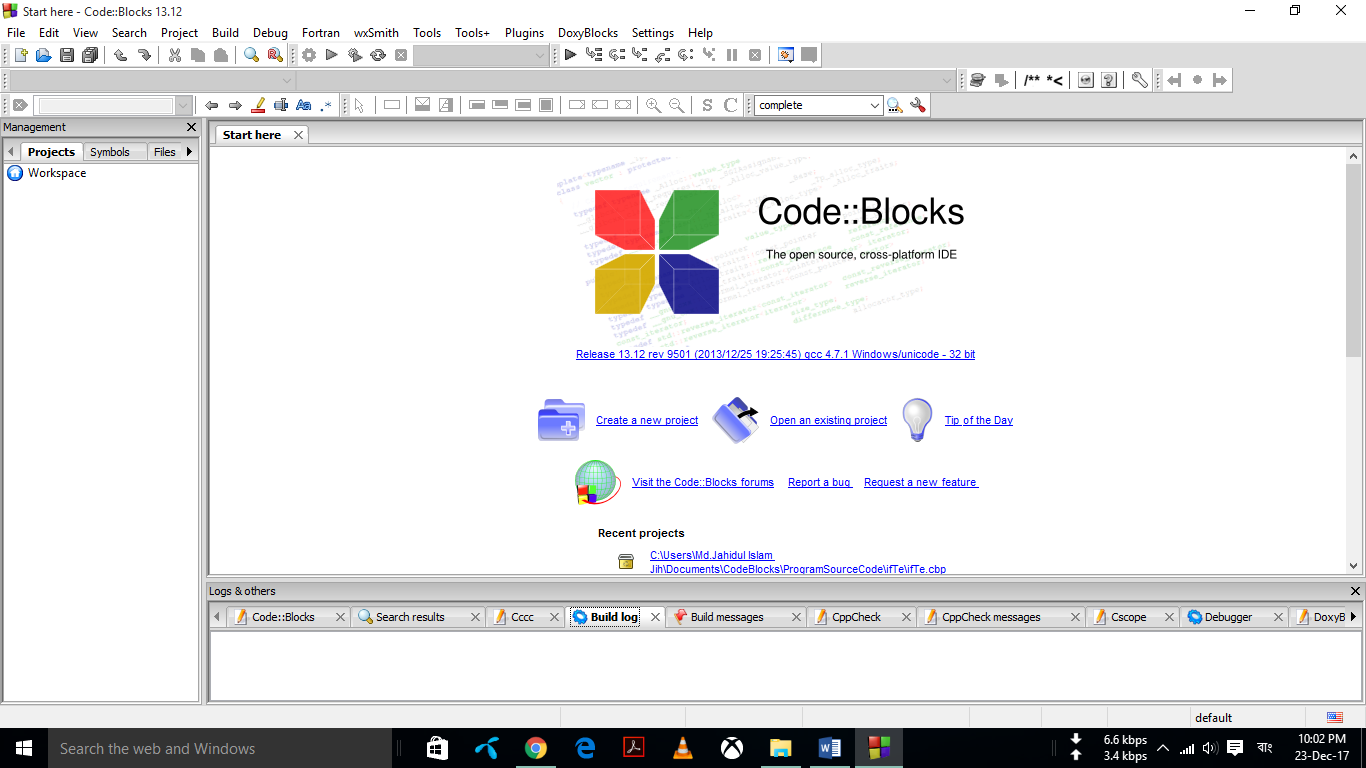Click the zoom out magnifier icon
The image size is (1366, 768).
coord(677,105)
